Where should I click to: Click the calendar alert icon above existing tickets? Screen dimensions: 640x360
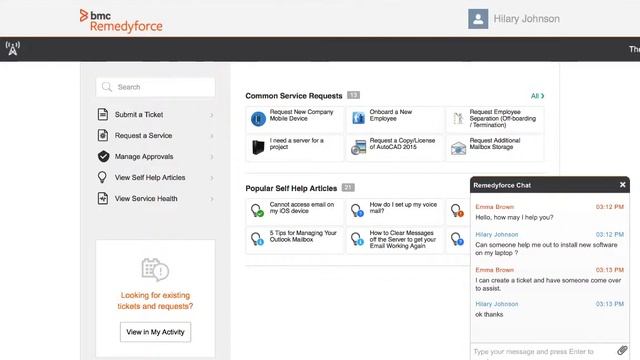pos(155,270)
